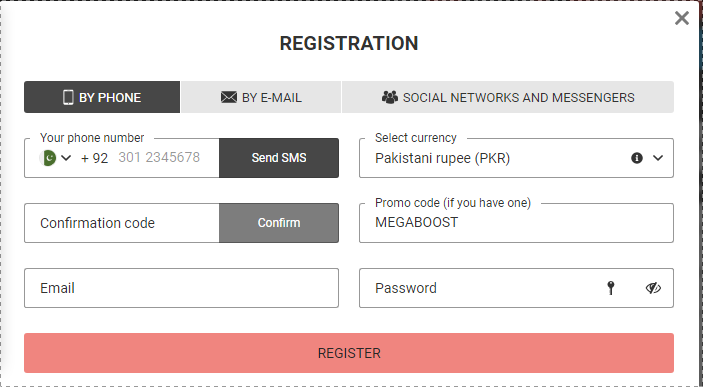Expand the Select currency dropdown arrow

point(658,158)
